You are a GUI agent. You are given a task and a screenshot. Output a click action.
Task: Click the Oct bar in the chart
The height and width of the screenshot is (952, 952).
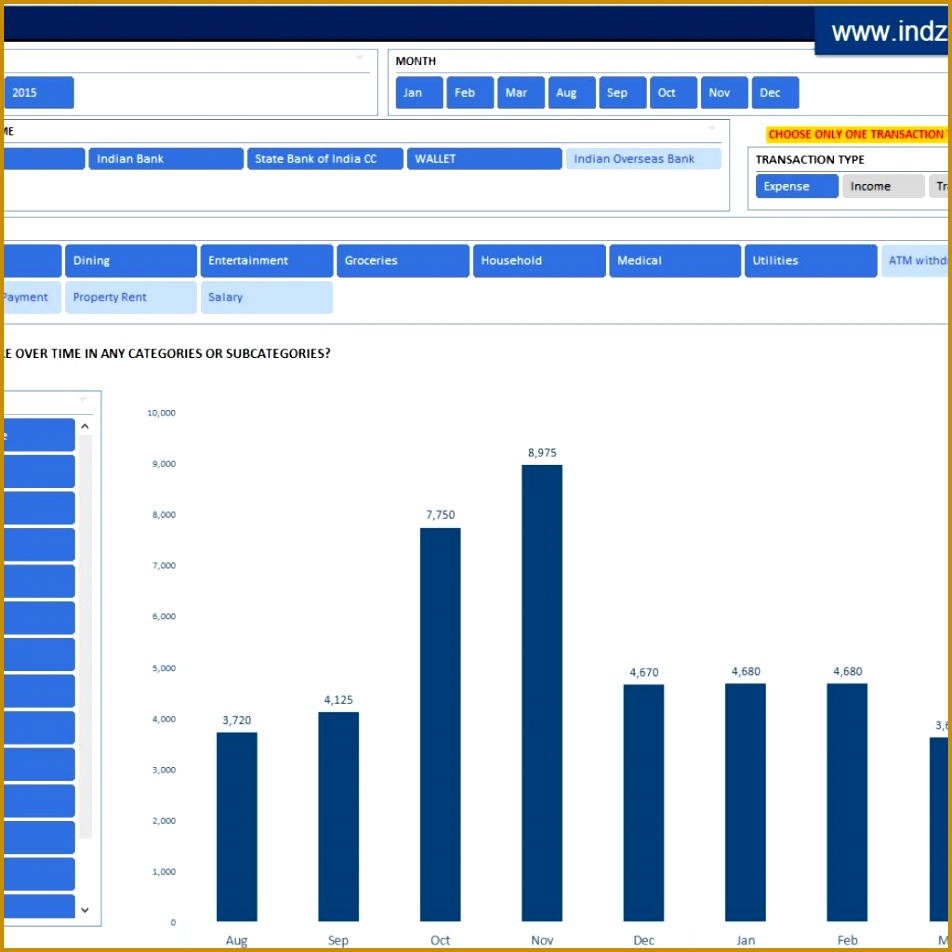[440, 725]
